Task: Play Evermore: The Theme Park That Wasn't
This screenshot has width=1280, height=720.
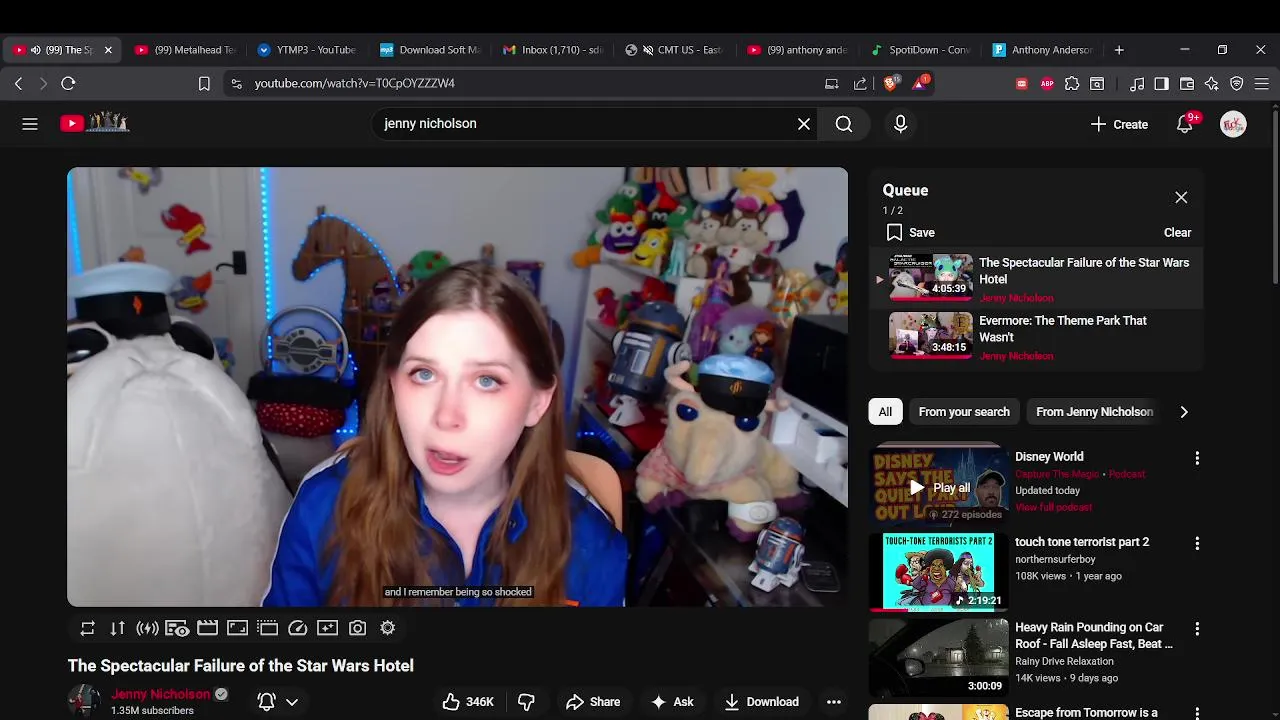Action: point(1037,337)
